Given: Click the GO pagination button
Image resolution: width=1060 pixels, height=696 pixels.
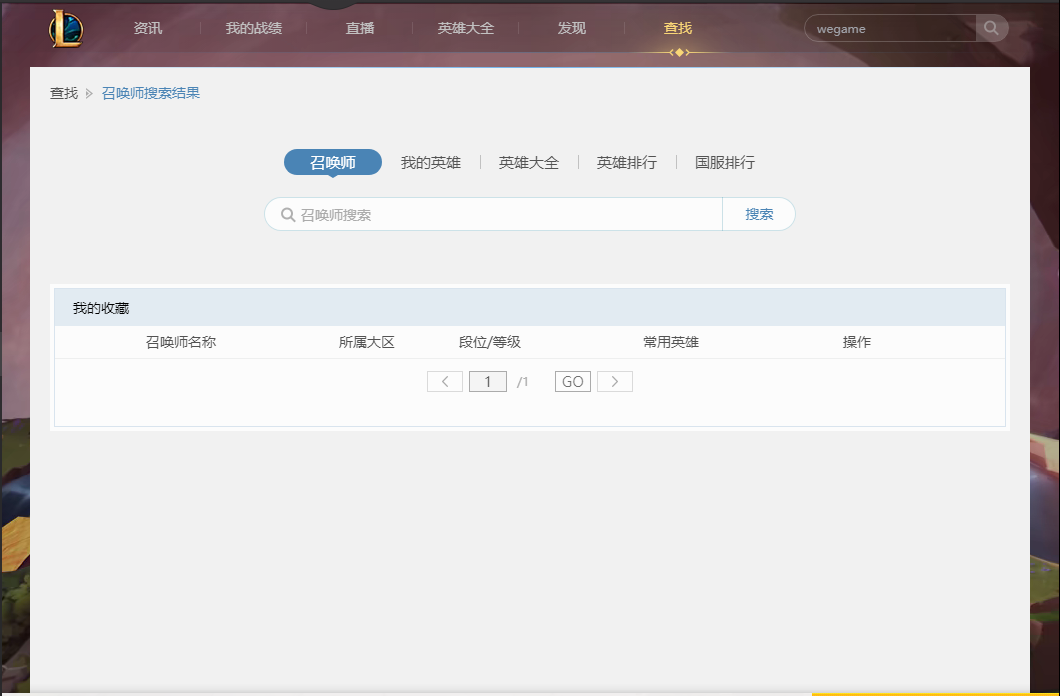Looking at the screenshot, I should point(573,382).
